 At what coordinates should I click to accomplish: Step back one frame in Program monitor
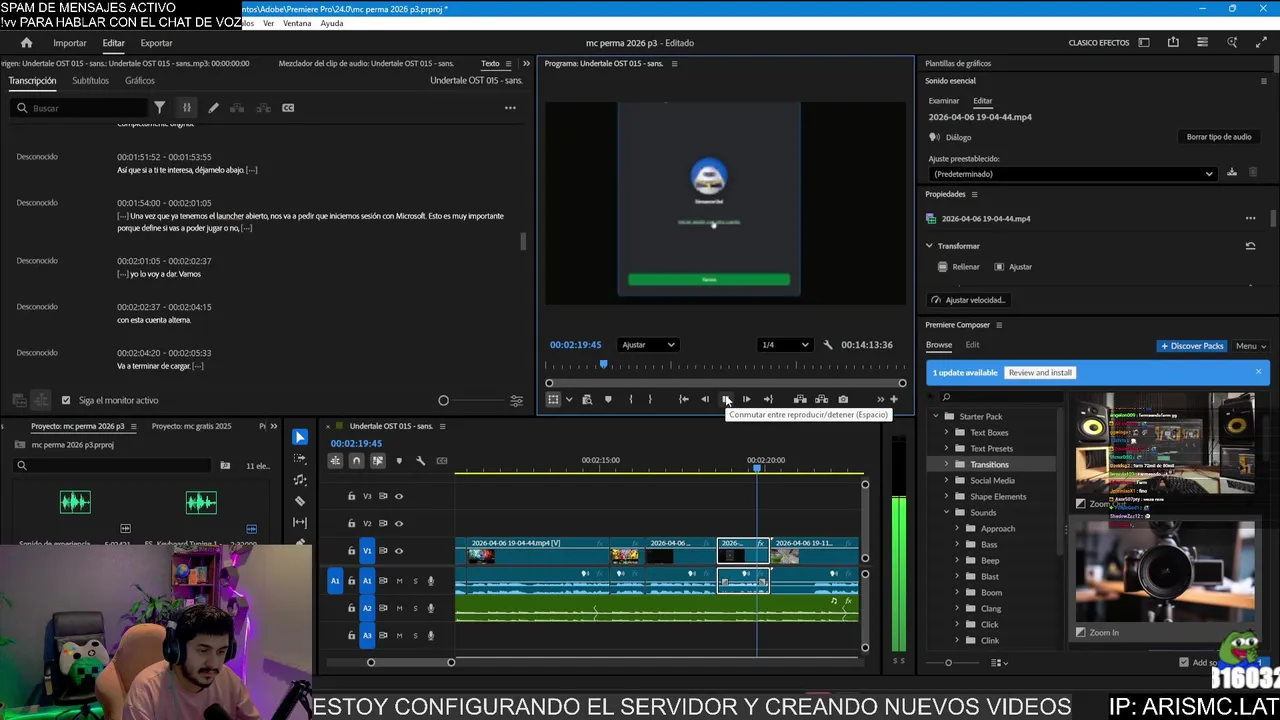[x=705, y=400]
